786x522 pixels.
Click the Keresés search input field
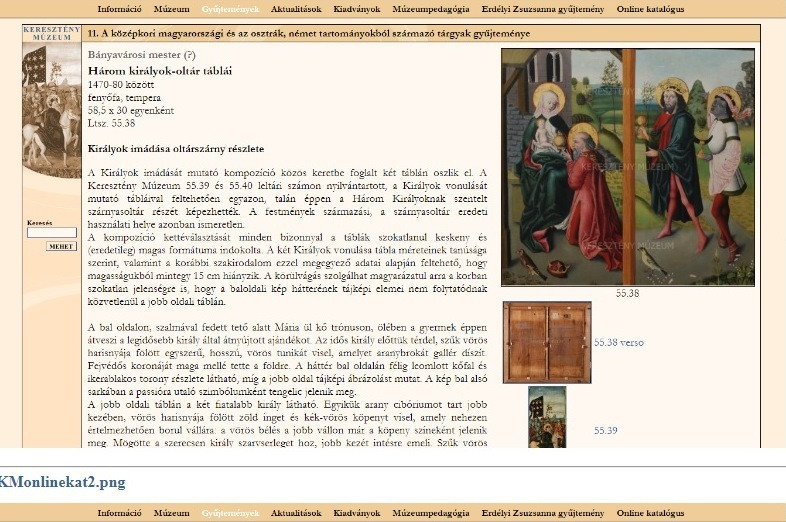tap(51, 233)
